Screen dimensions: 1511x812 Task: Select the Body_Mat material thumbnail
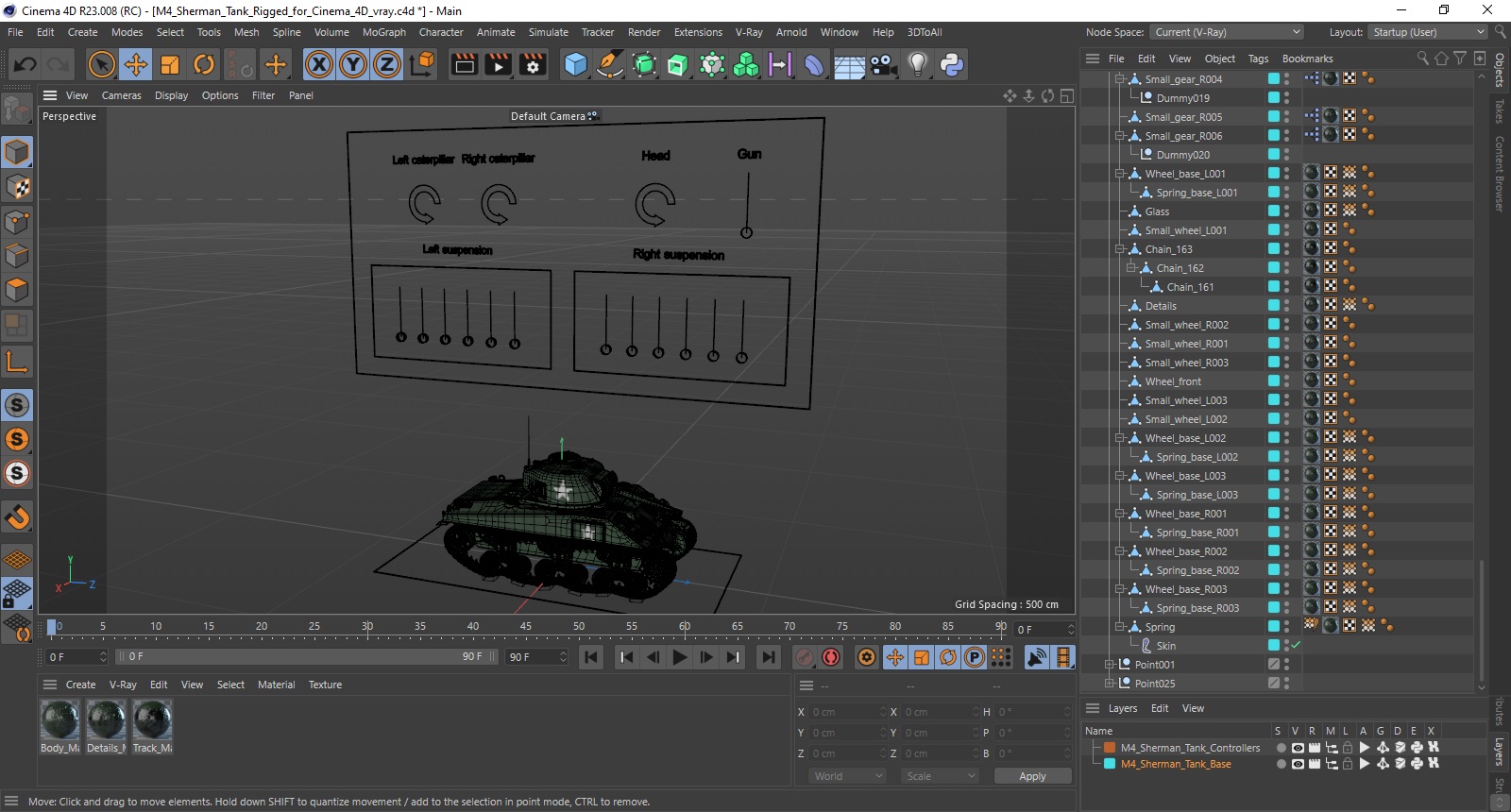pyautogui.click(x=59, y=720)
